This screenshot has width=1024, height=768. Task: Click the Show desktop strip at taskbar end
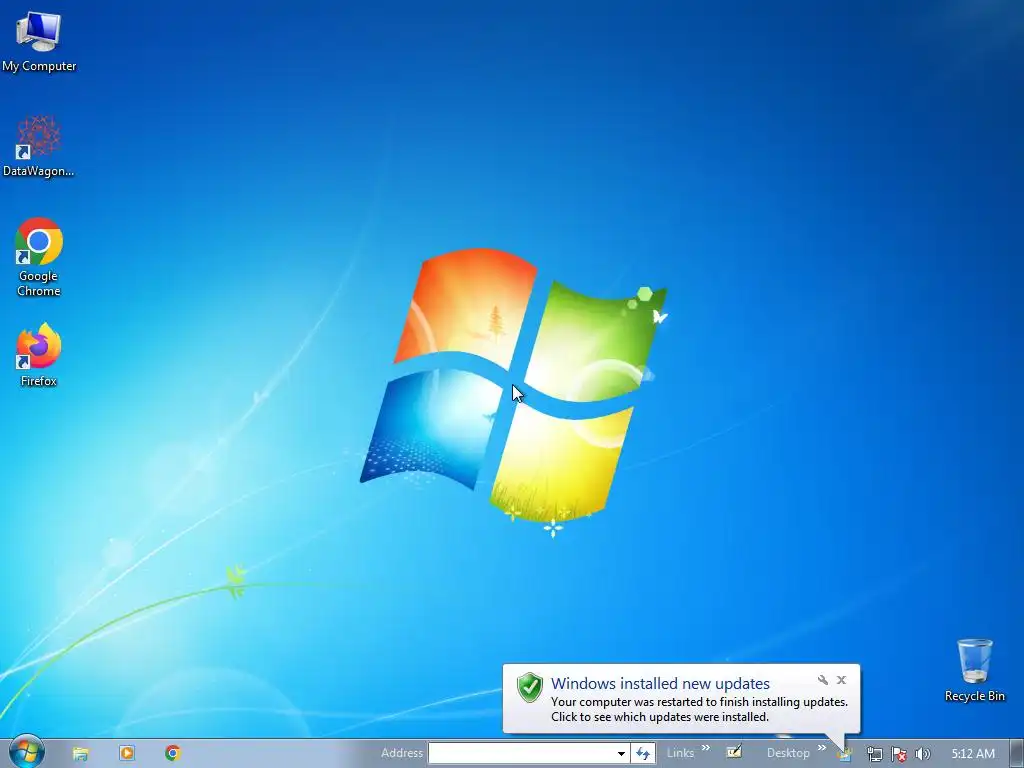click(x=1017, y=753)
